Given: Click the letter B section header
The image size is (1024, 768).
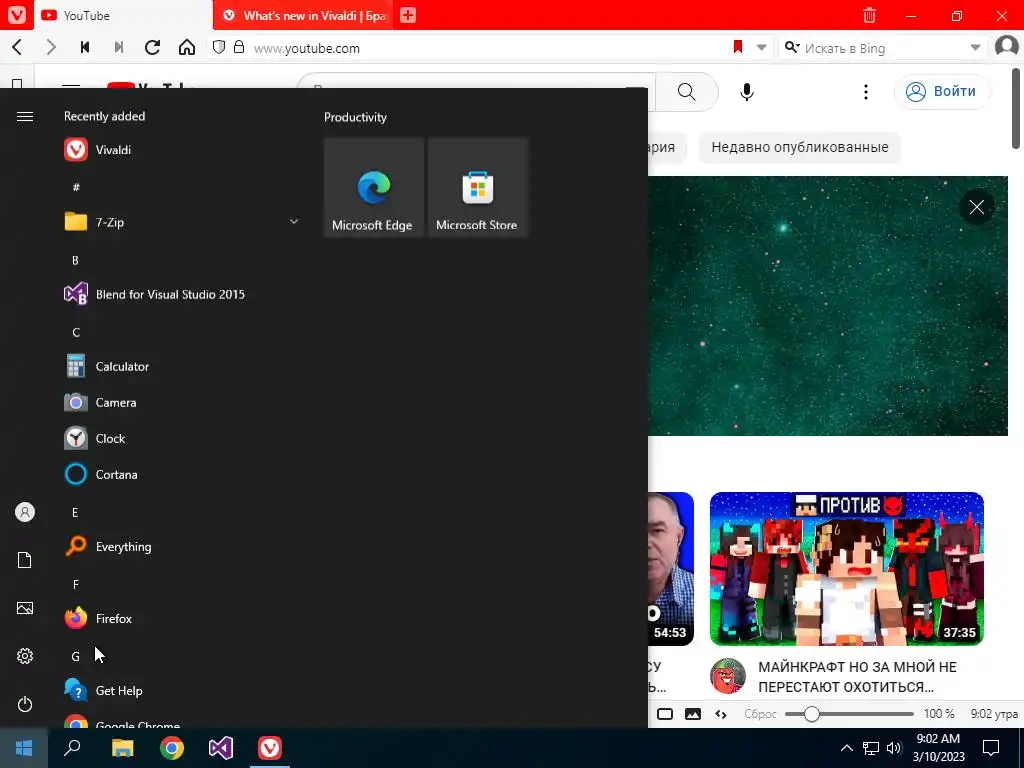Looking at the screenshot, I should [75, 260].
